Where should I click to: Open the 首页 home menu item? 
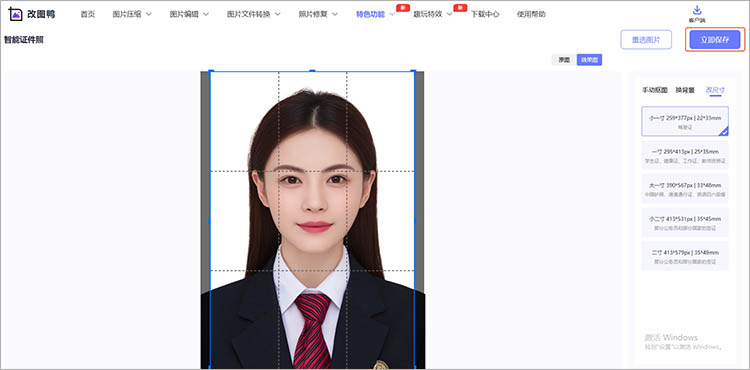click(x=88, y=14)
